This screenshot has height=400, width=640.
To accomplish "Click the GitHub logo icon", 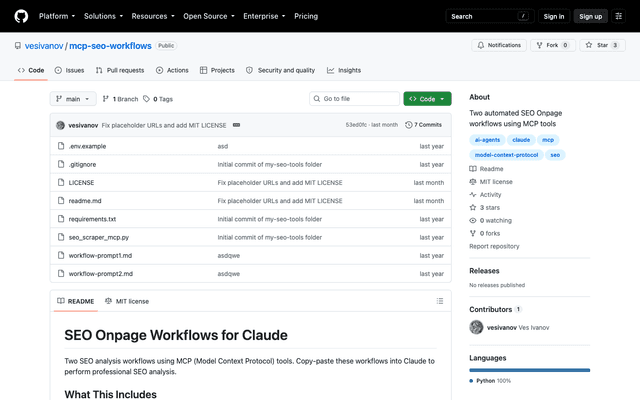I will click(21, 16).
